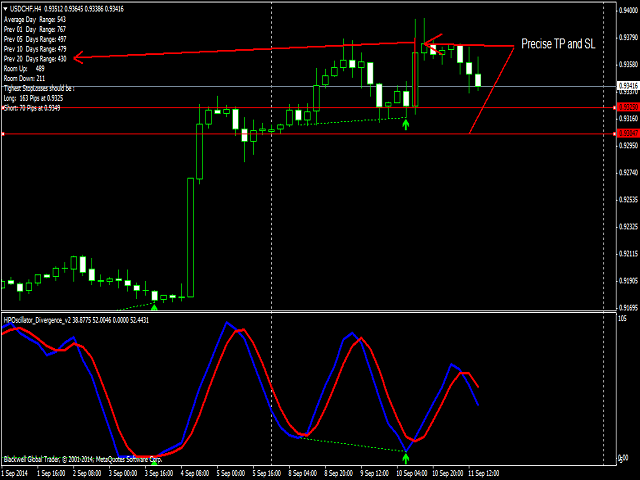Click the green arrow at the 3 Sep oscillator bottom
The height and width of the screenshot is (480, 640).
[x=154, y=462]
